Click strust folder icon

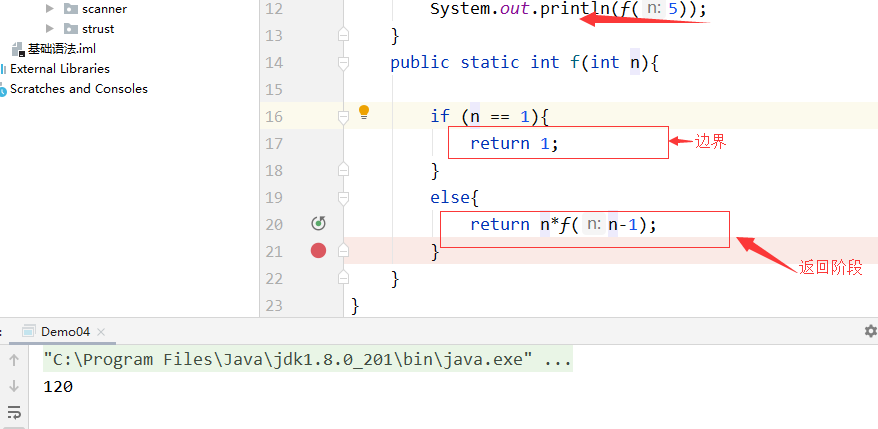tap(71, 29)
